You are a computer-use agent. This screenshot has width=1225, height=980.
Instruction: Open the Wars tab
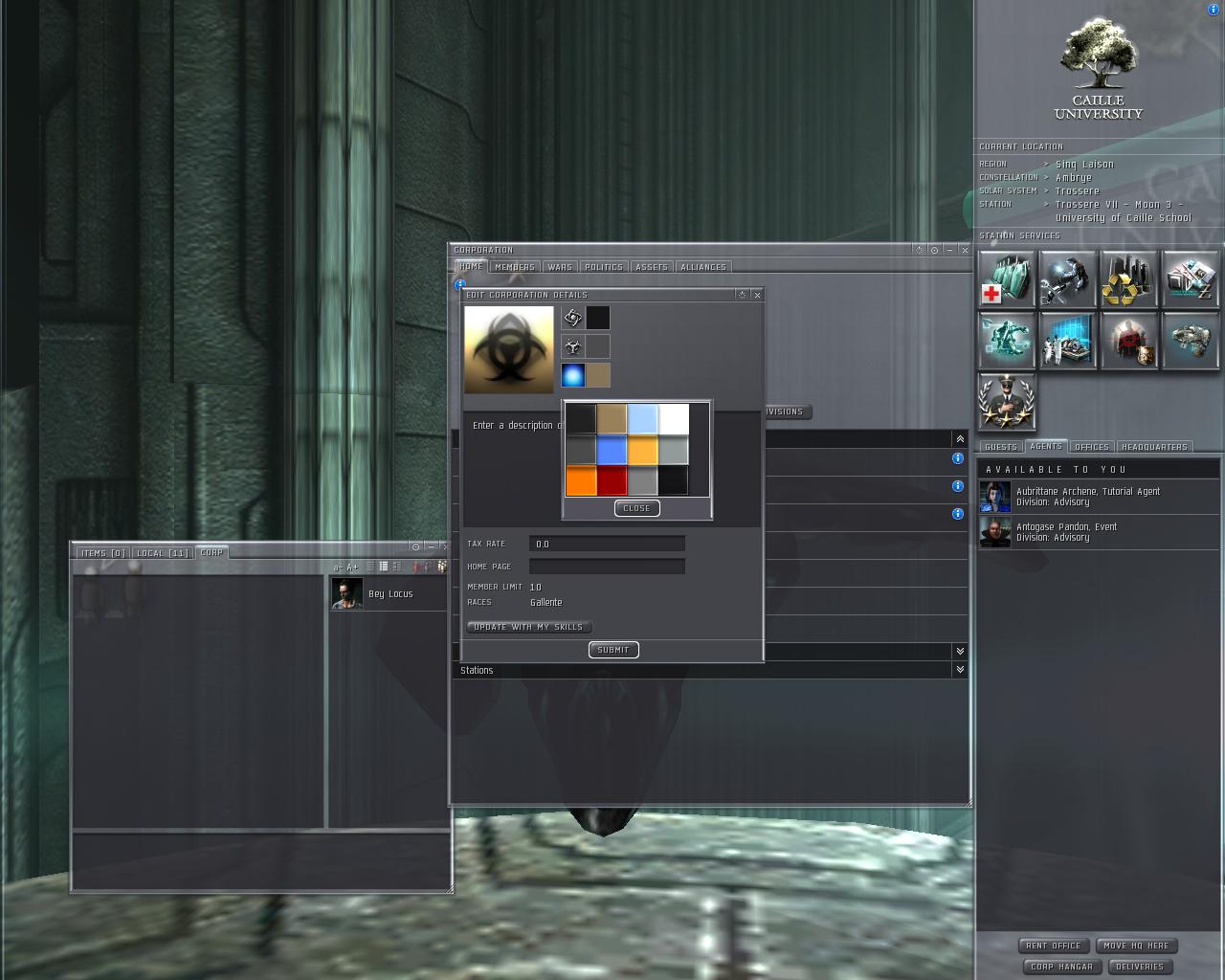pos(560,267)
